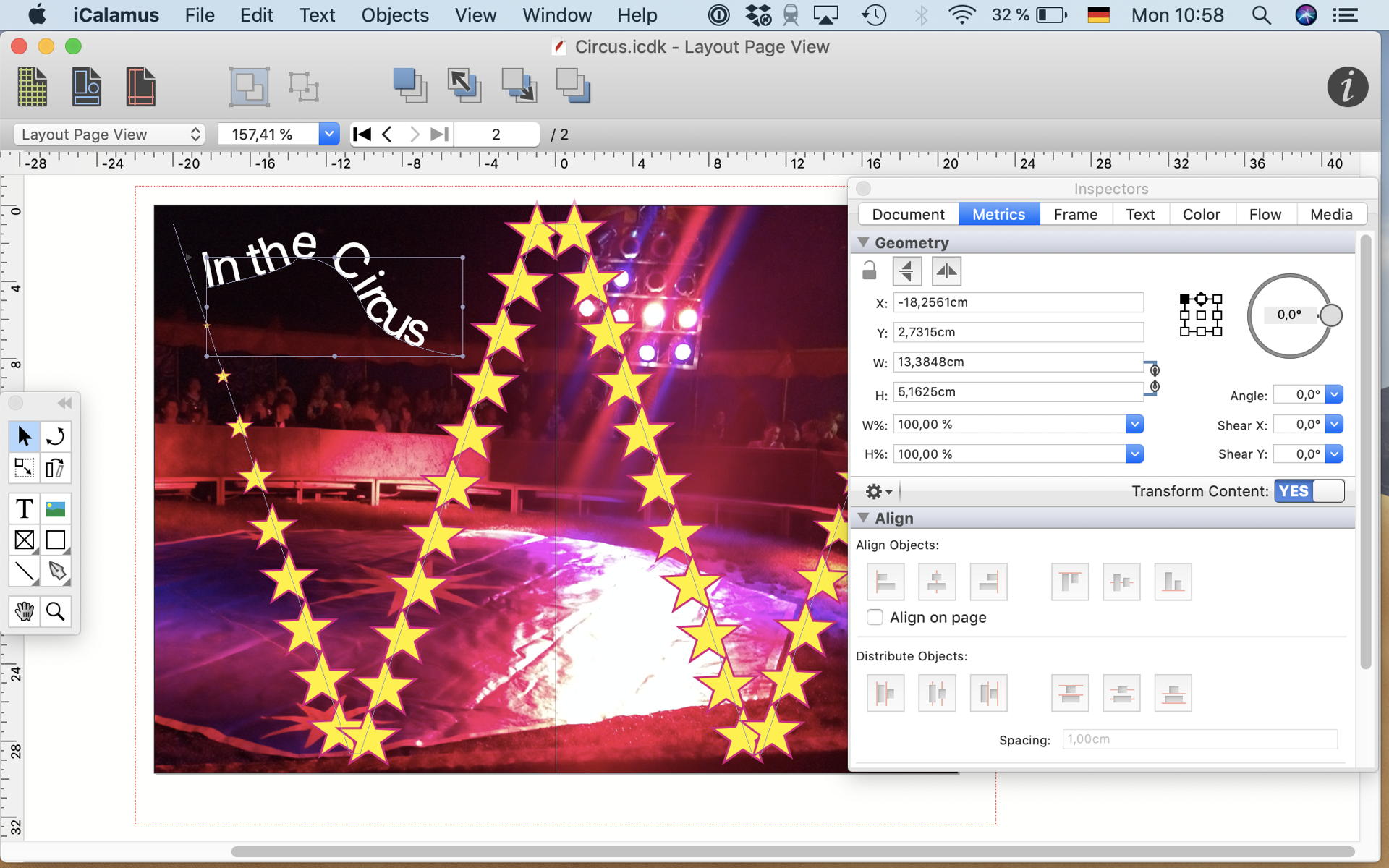Select the arrow selection tool

coord(24,436)
